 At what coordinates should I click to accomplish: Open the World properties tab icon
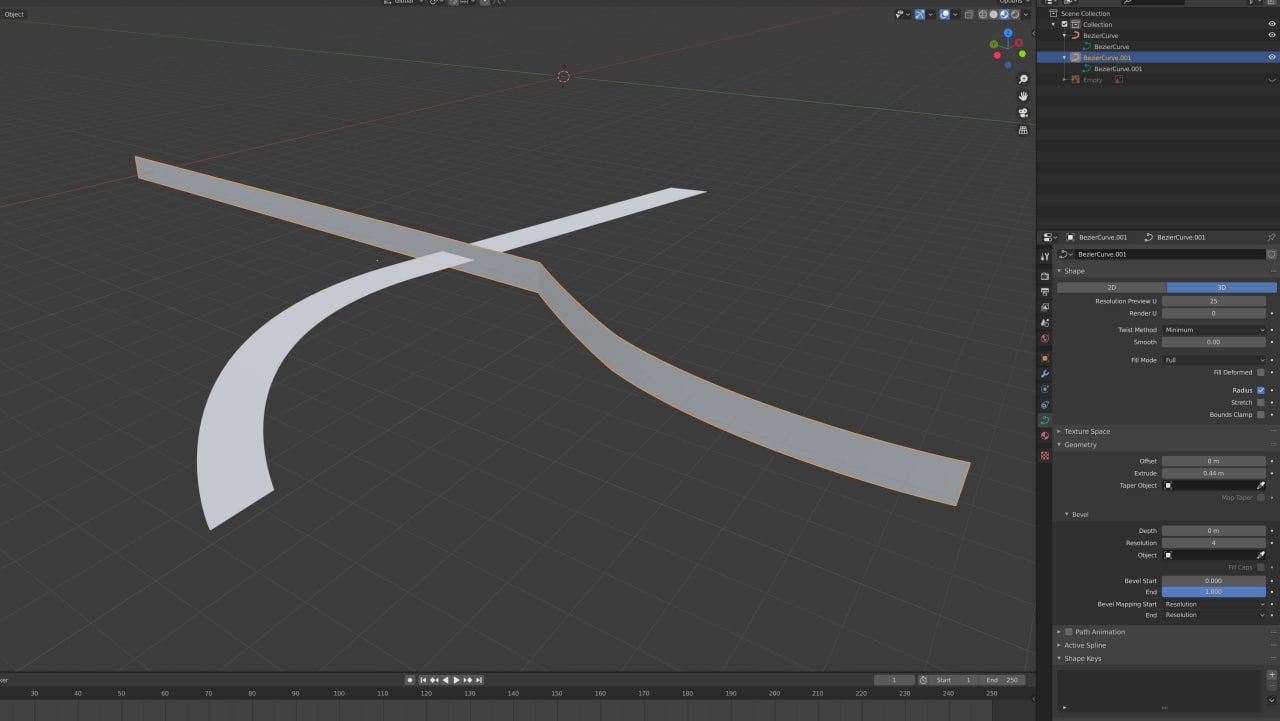tap(1045, 339)
